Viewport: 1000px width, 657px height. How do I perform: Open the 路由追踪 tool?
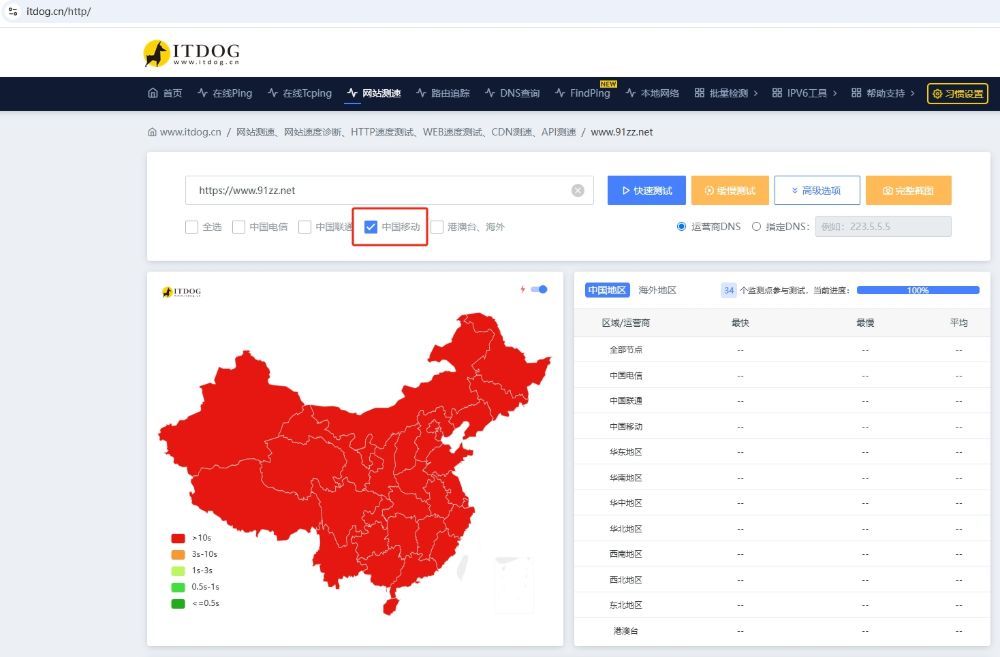pos(443,93)
